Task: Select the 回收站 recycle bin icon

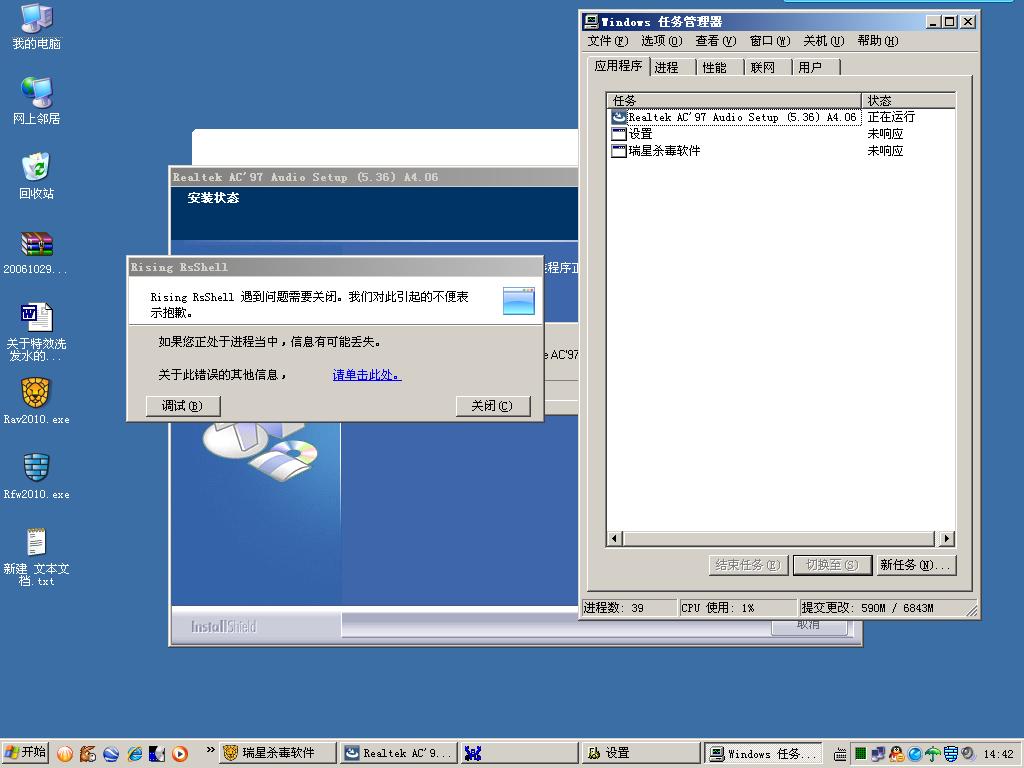Action: point(37,176)
